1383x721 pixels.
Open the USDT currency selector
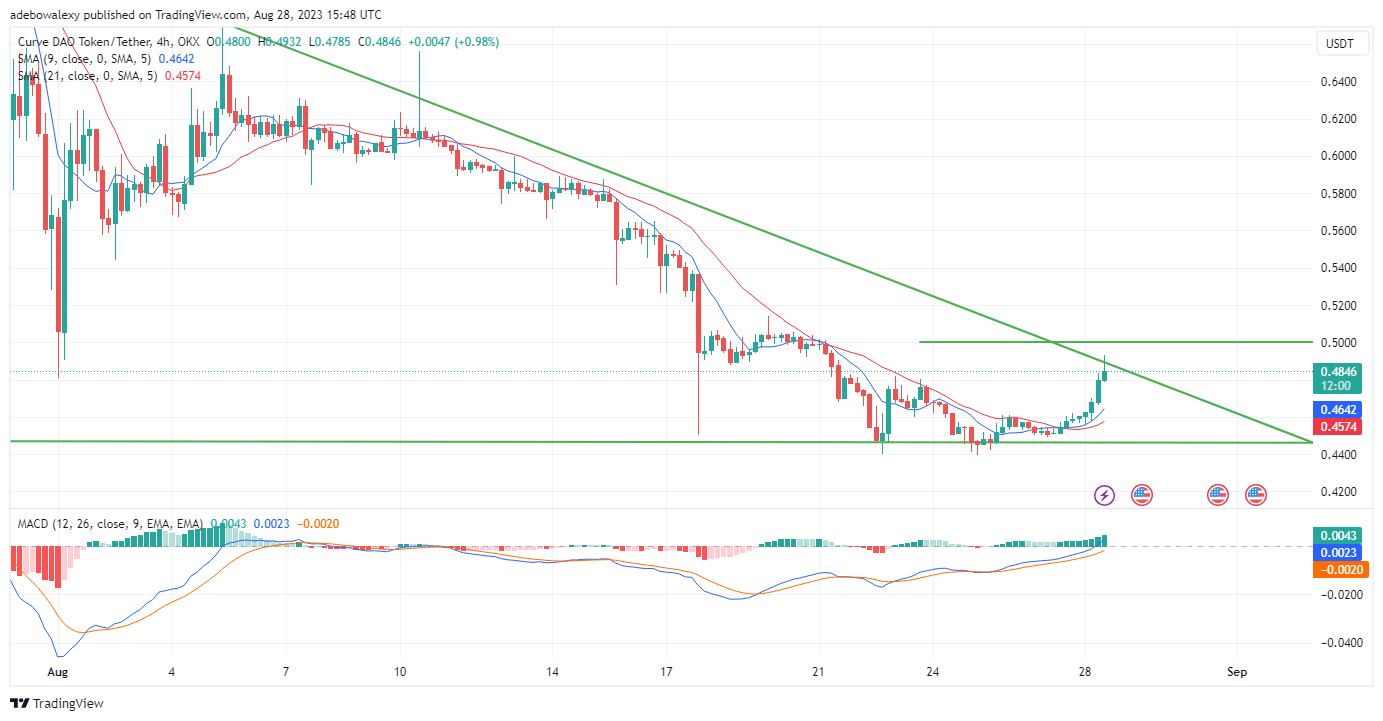pyautogui.click(x=1340, y=43)
